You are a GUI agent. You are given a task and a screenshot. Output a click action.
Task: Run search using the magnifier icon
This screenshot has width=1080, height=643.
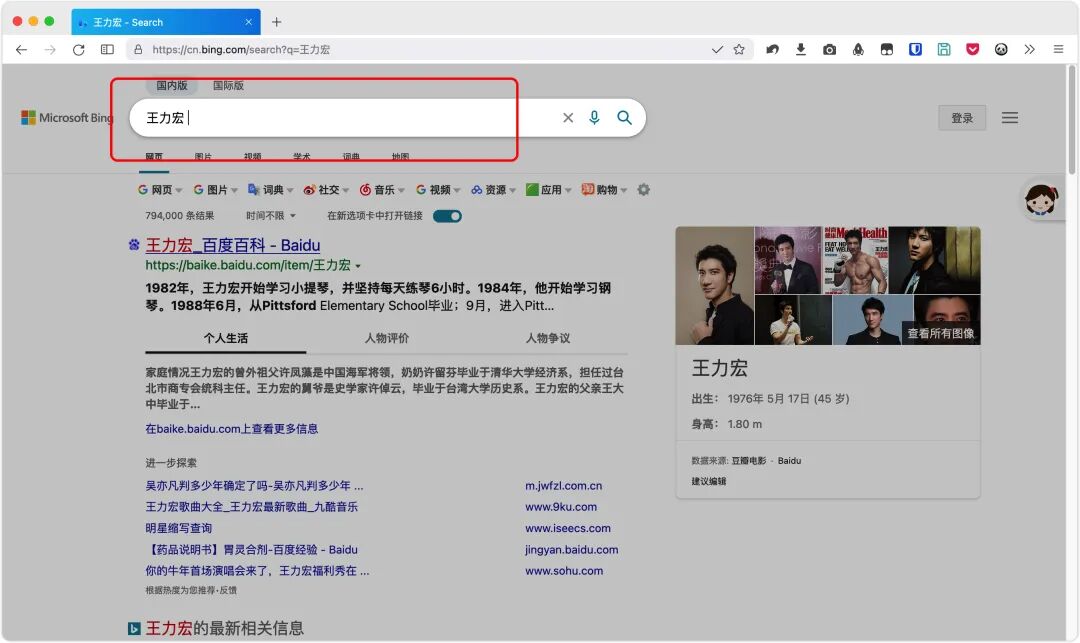coord(624,118)
